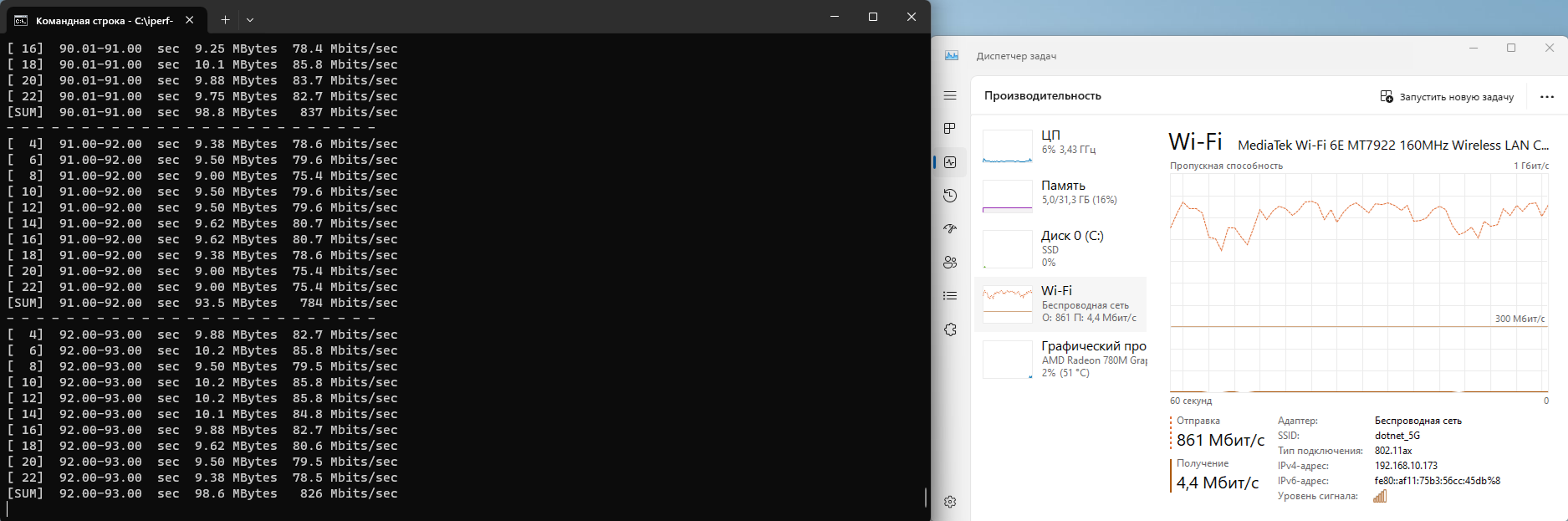Click the [ 4] 92.00-93.00 terminal line
The height and width of the screenshot is (521, 1568).
tap(202, 335)
